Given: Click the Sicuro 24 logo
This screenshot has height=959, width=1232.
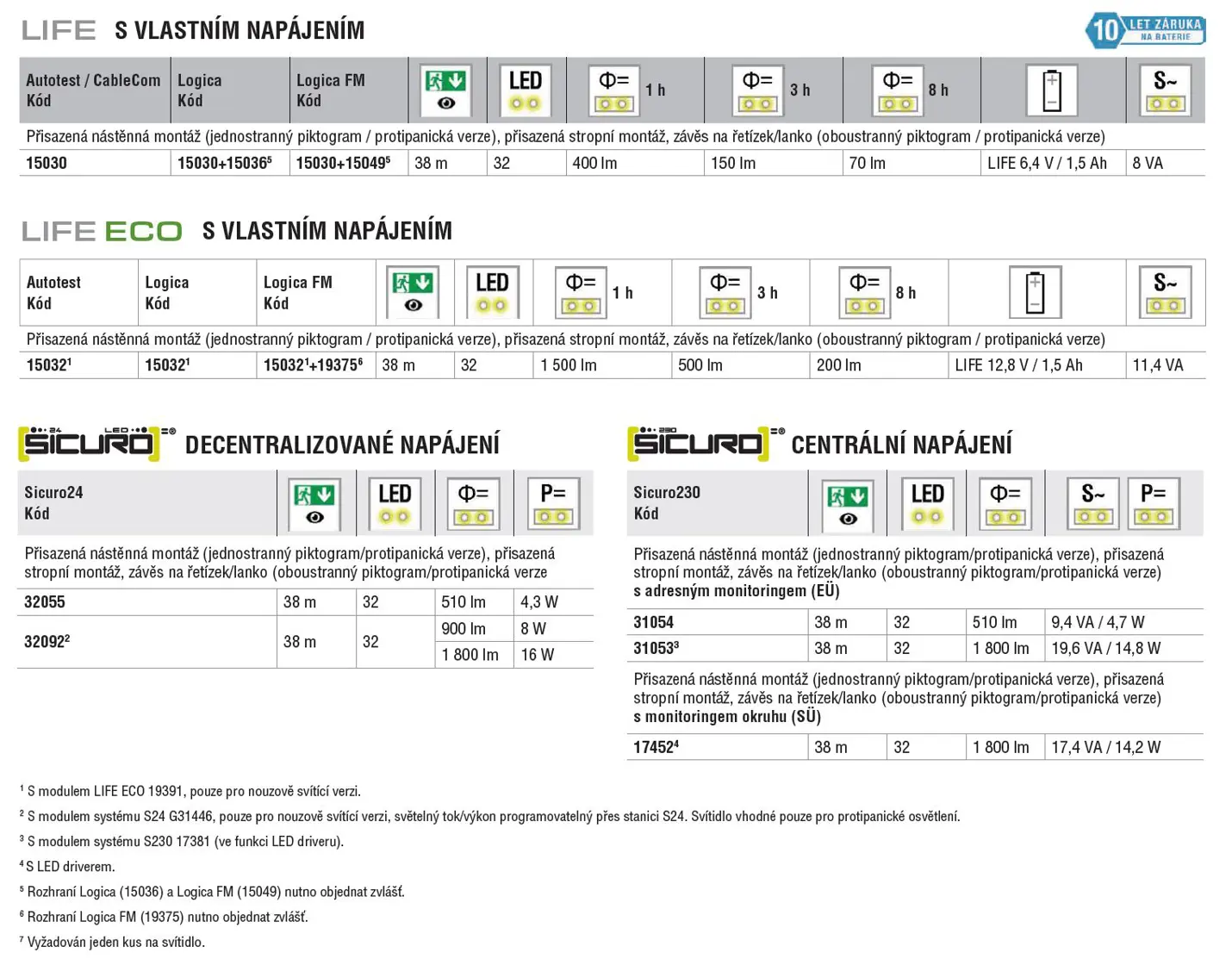Looking at the screenshot, I should coord(96,443).
